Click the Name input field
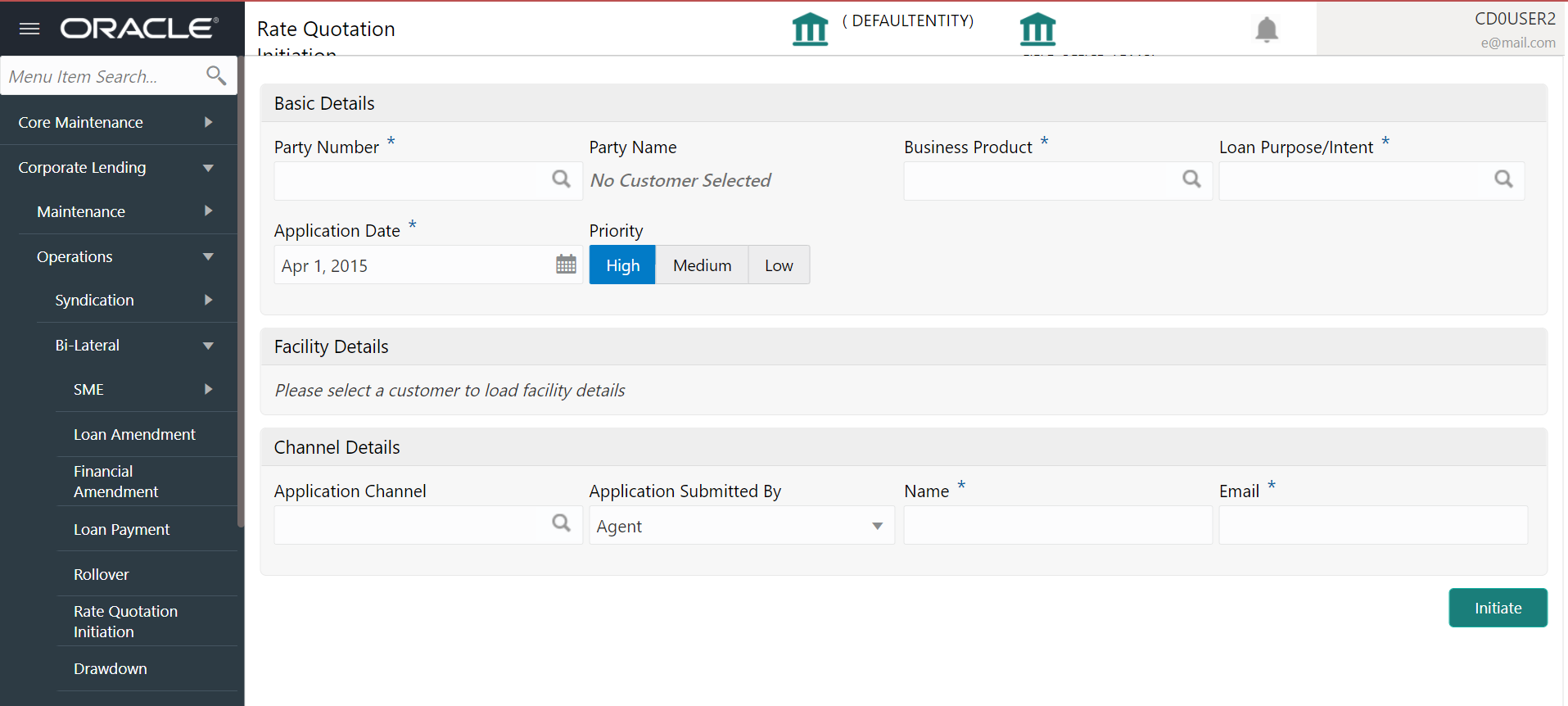Image resolution: width=1568 pixels, height=706 pixels. point(1058,525)
